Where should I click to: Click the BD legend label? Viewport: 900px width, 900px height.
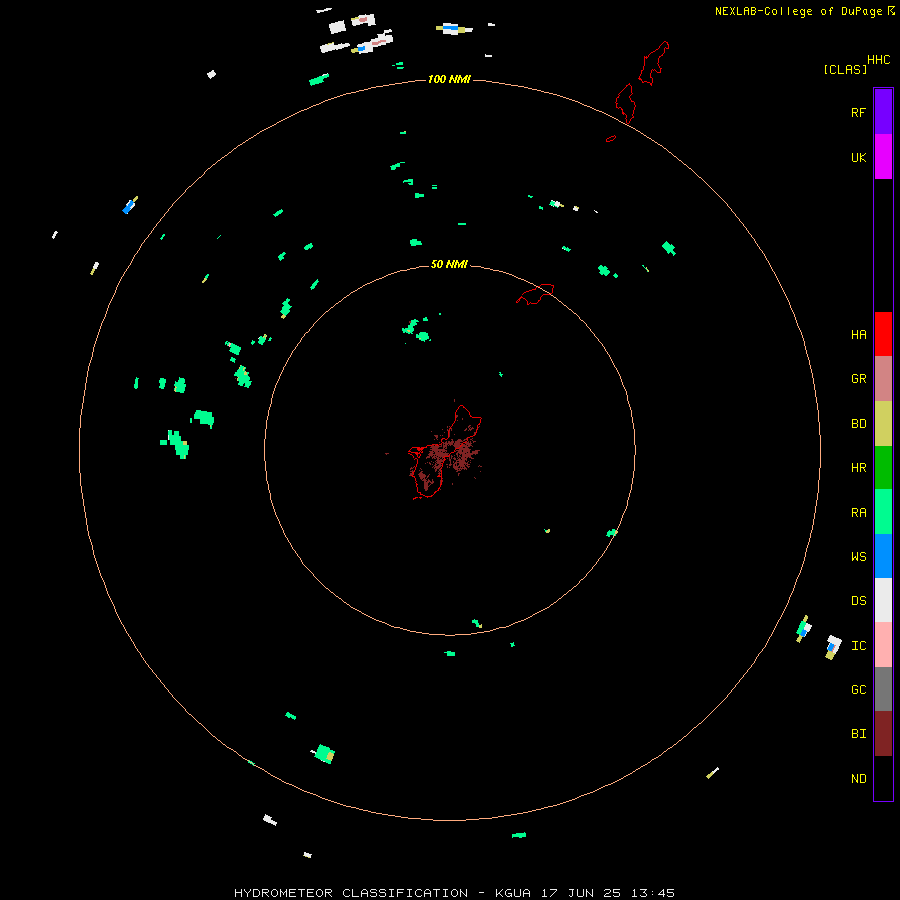click(858, 424)
